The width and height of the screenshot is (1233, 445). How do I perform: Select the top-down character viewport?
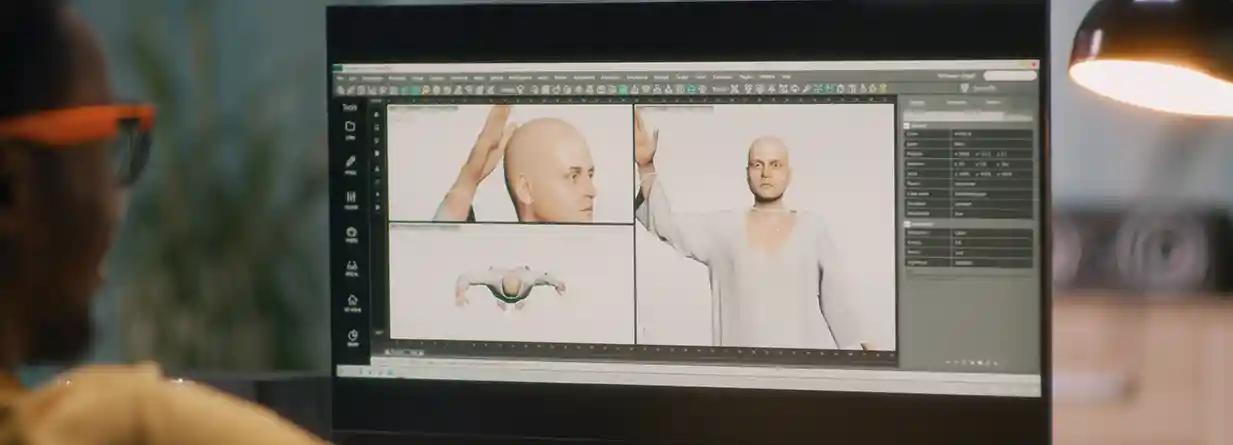point(510,284)
